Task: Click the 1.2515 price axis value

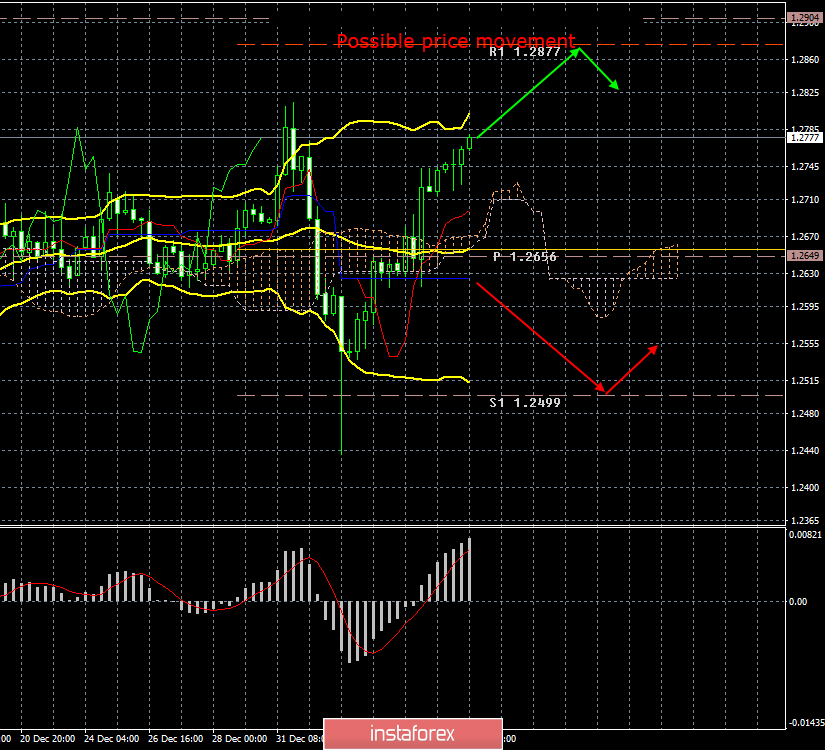Action: click(x=805, y=381)
